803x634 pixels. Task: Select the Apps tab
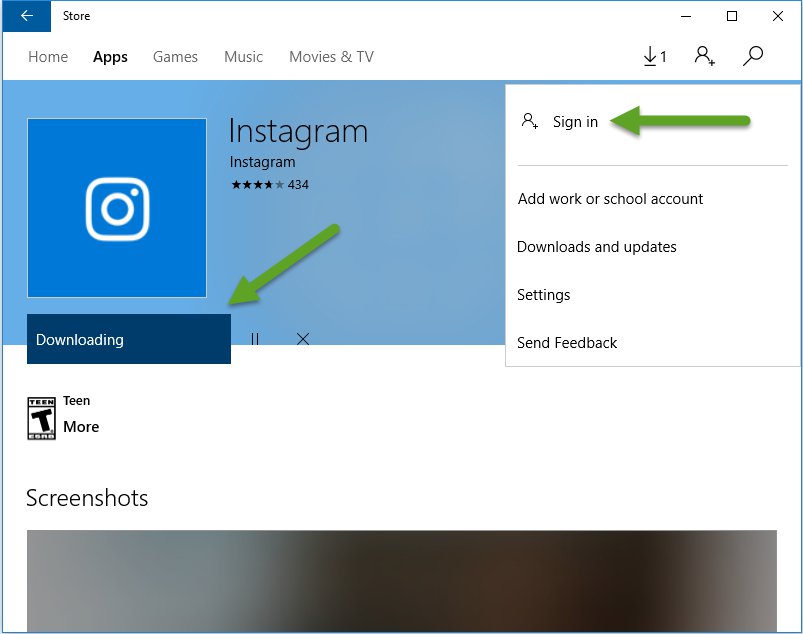110,57
